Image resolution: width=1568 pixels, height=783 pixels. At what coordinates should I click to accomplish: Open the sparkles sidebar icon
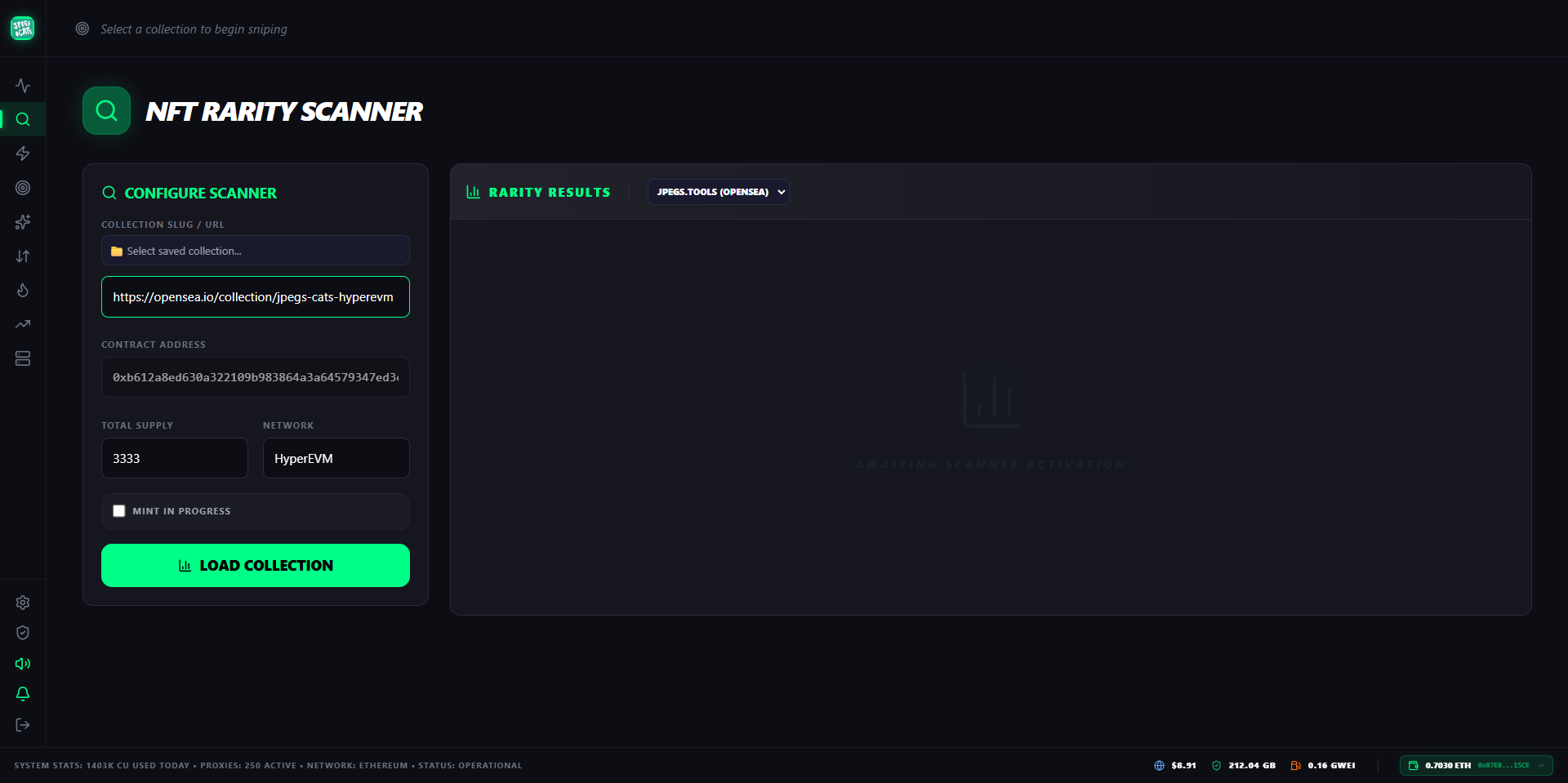23,222
